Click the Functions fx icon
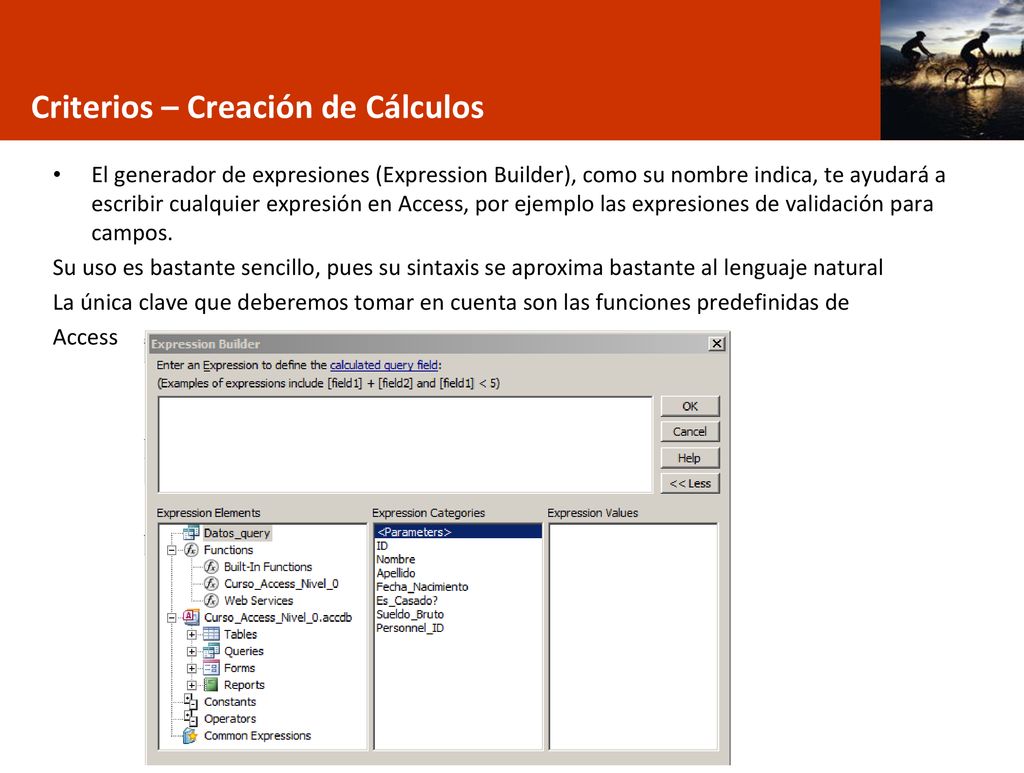Image resolution: width=1024 pixels, height=773 pixels. click(x=191, y=550)
